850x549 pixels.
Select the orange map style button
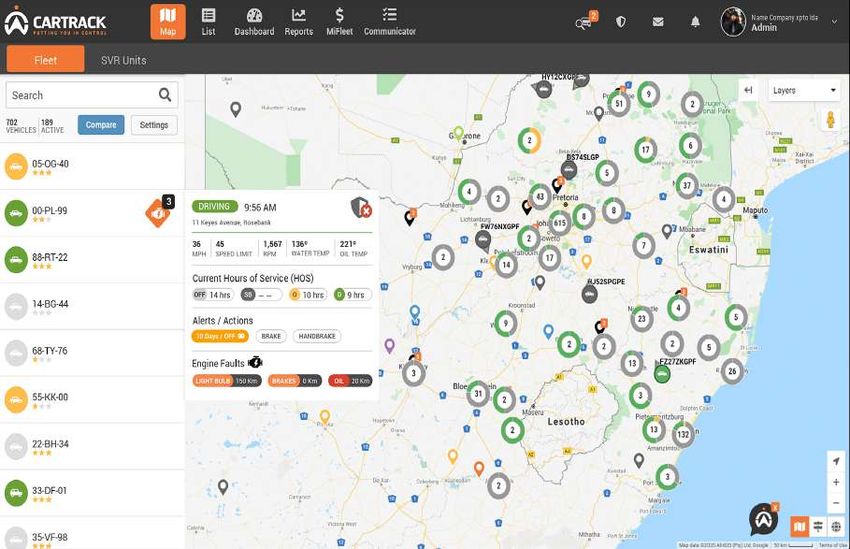click(x=799, y=526)
